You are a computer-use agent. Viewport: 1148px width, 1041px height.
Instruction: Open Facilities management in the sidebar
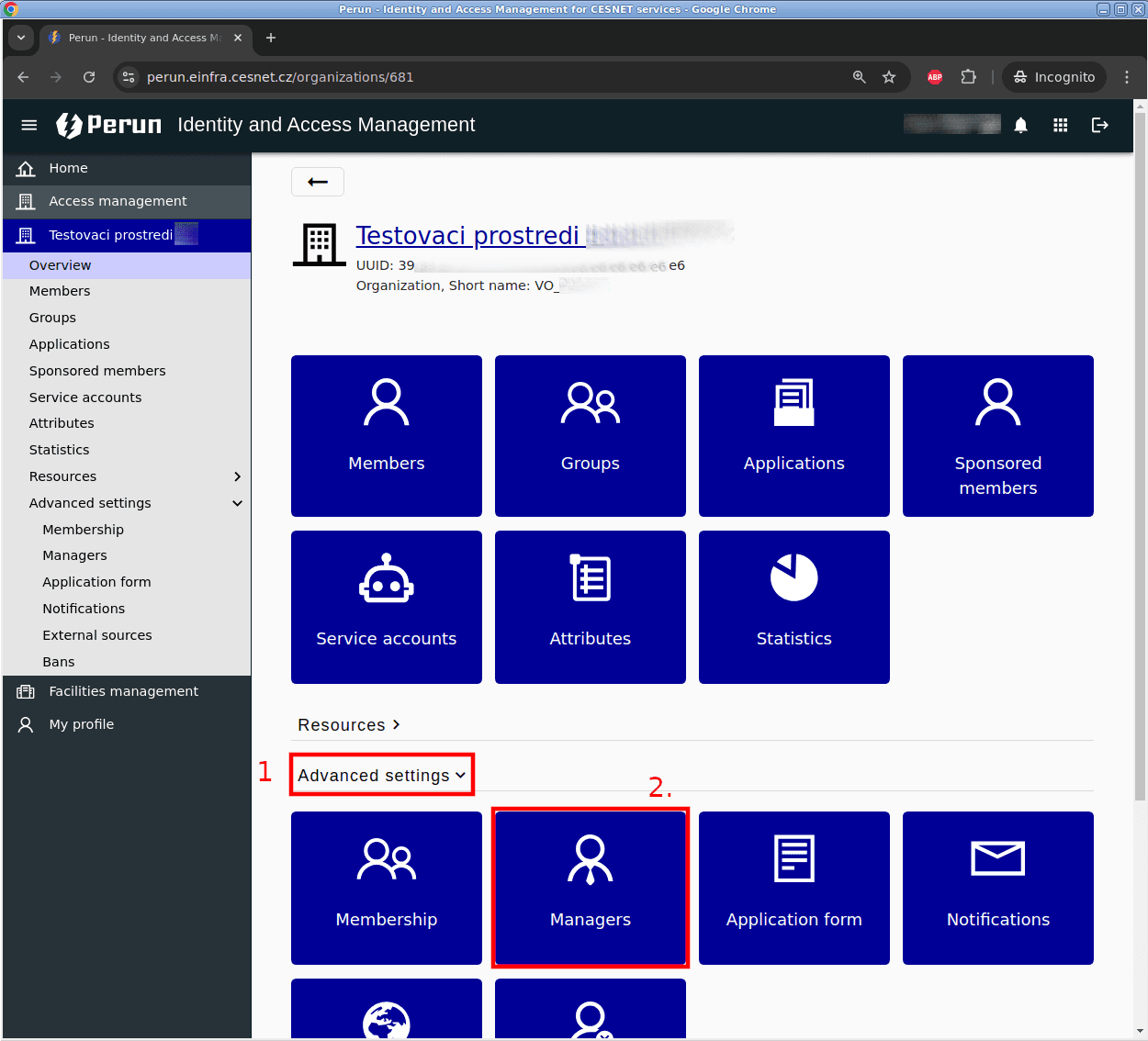coord(123,691)
